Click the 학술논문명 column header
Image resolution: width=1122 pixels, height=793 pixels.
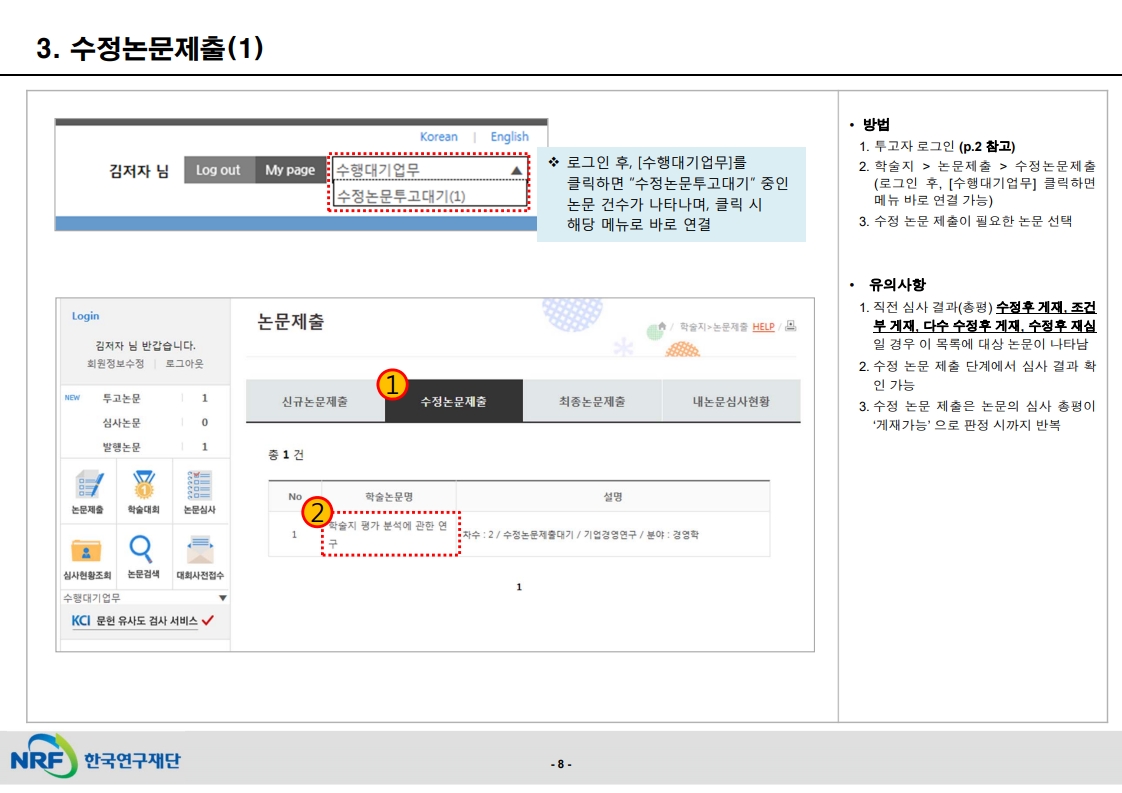(x=389, y=496)
